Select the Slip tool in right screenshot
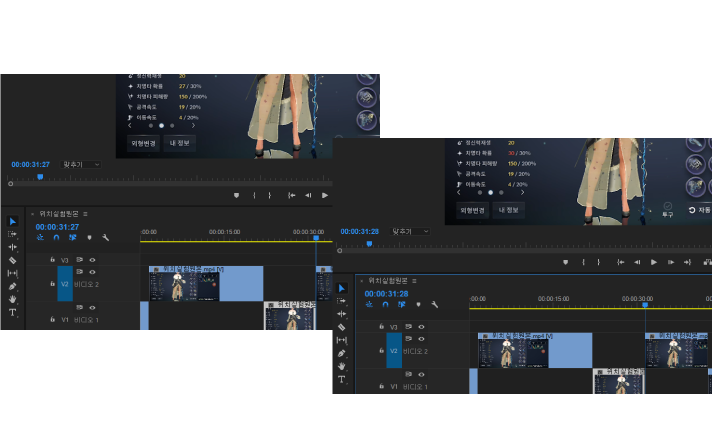This screenshot has height=437, width=712. pyautogui.click(x=342, y=340)
